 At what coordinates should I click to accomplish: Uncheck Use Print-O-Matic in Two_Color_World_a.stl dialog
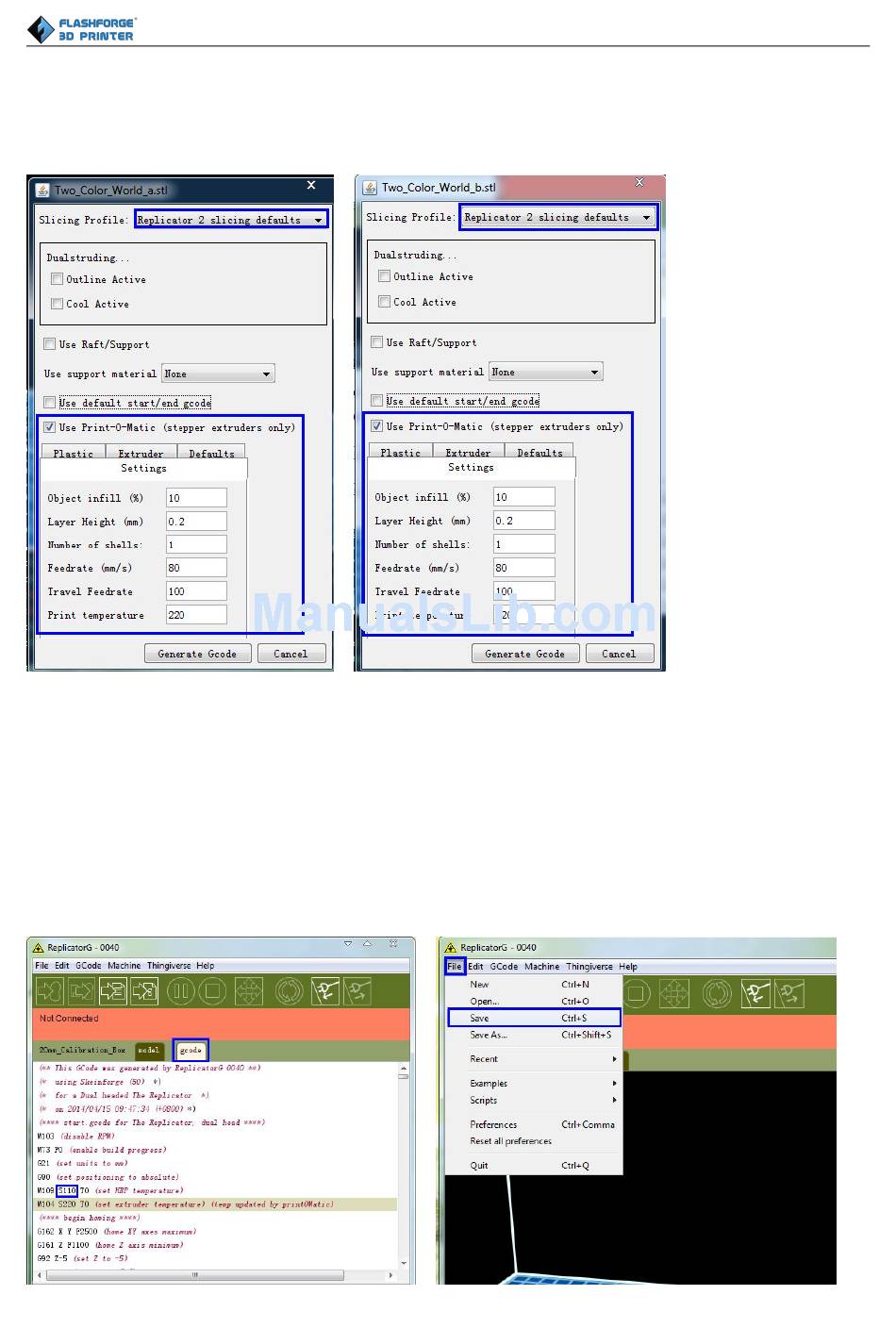(x=50, y=427)
